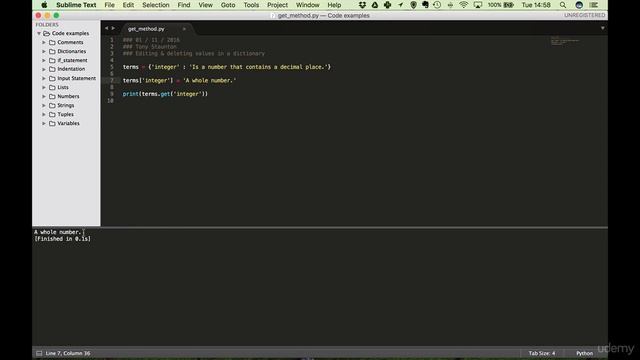Open the Sublime Text application menu

pyautogui.click(x=76, y=5)
